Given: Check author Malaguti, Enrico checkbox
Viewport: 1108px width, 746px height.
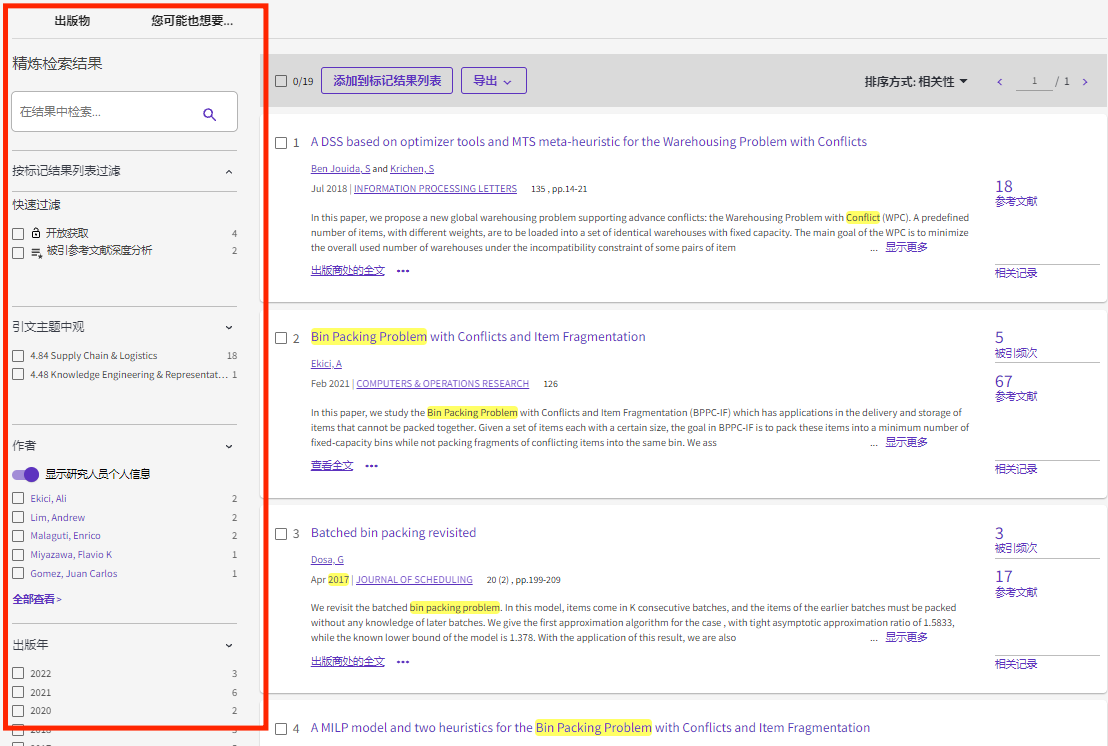Looking at the screenshot, I should pyautogui.click(x=18, y=535).
